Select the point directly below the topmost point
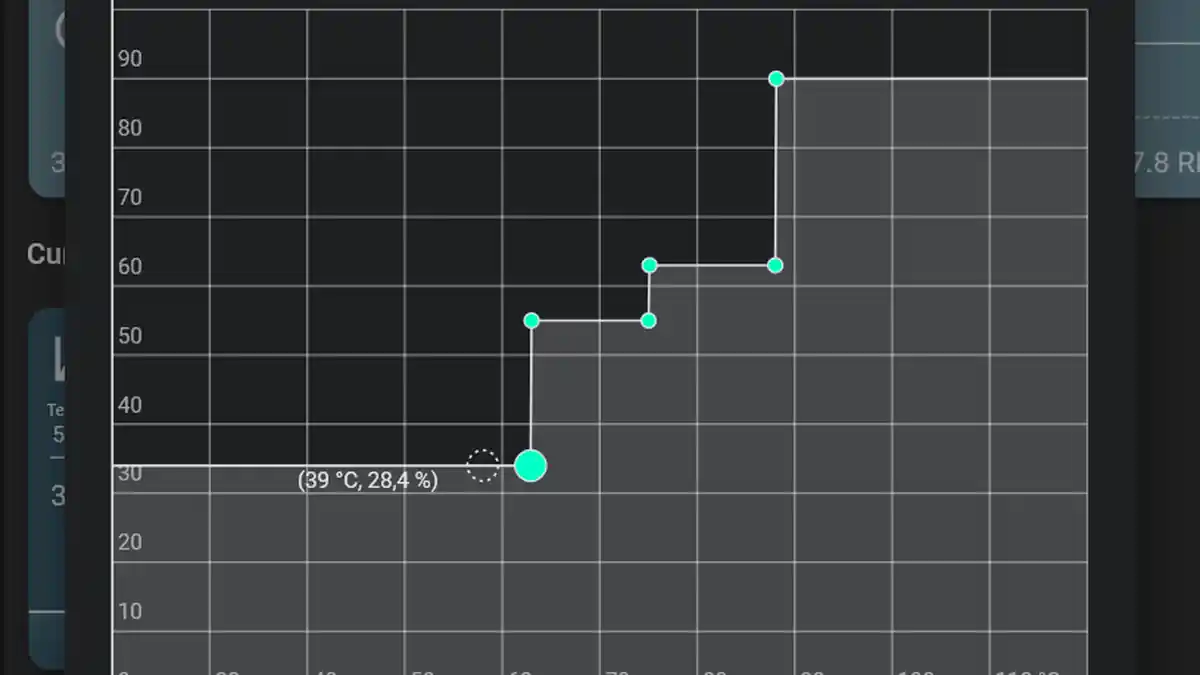Screen dimensions: 1200x675 (x=775, y=265)
